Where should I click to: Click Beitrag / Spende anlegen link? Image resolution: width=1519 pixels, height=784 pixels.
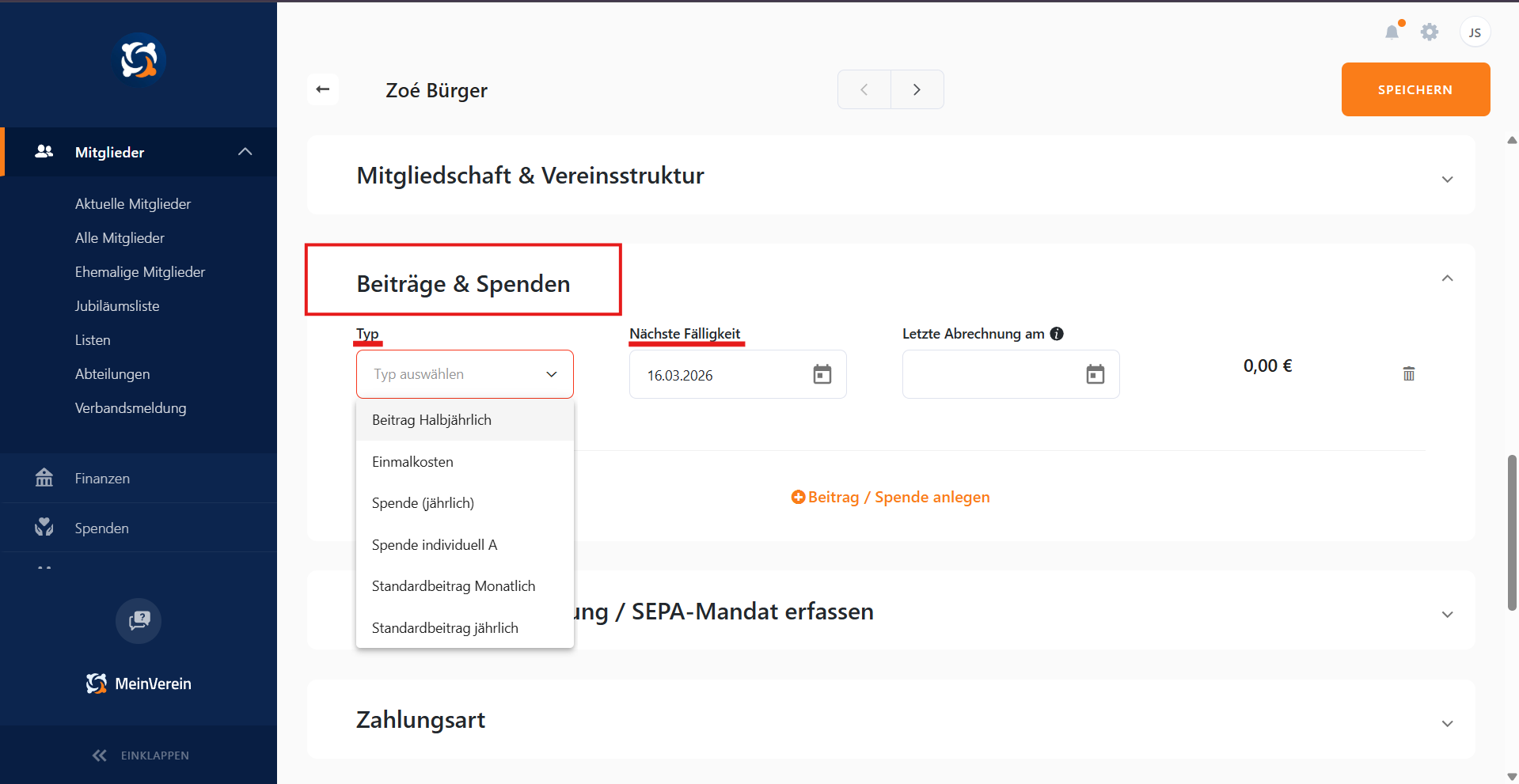pos(891,497)
